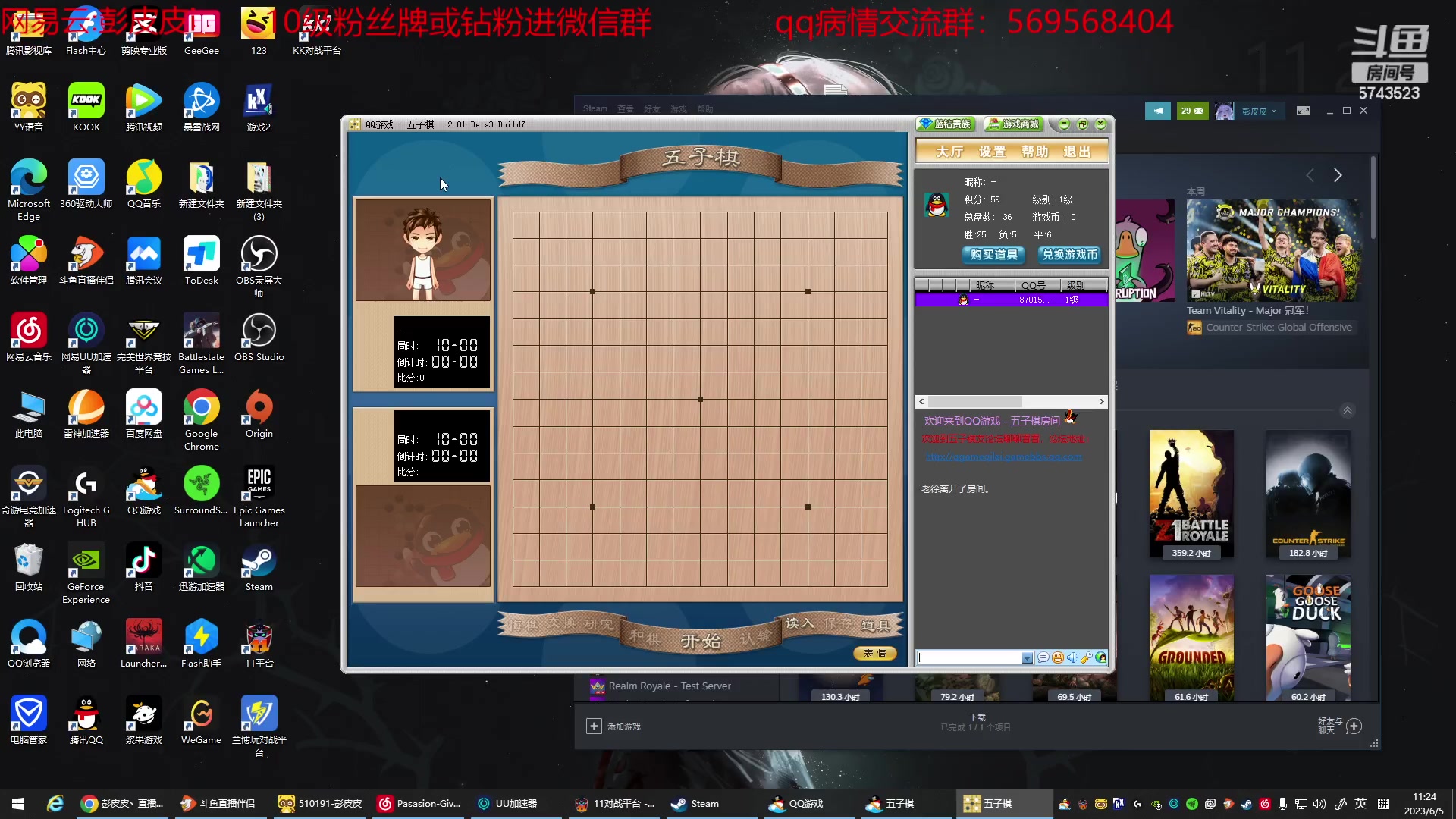This screenshot has width=1456, height=819.
Task: Select the purple player row 87015
Action: (x=1011, y=300)
